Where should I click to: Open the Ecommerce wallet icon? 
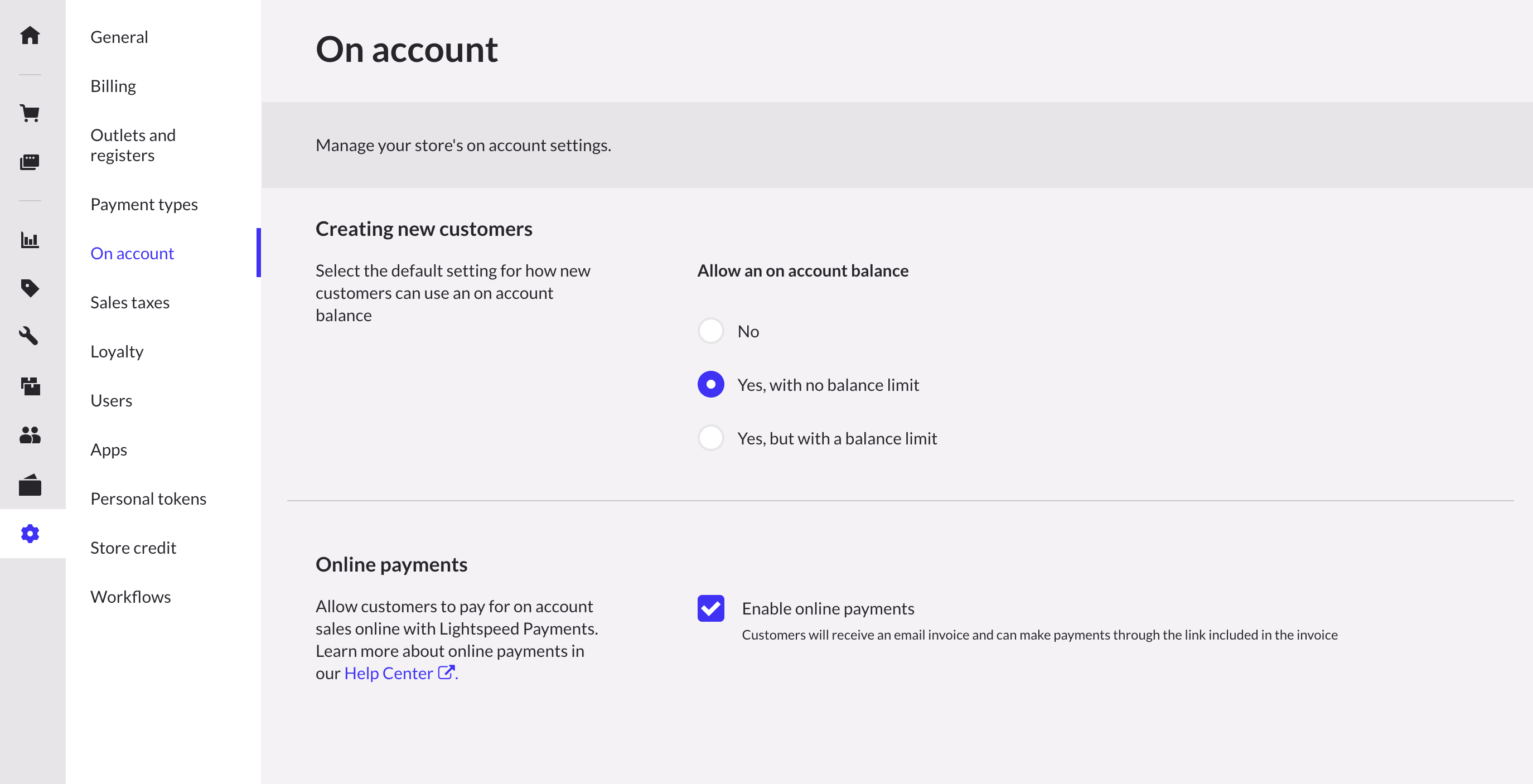pyautogui.click(x=30, y=485)
